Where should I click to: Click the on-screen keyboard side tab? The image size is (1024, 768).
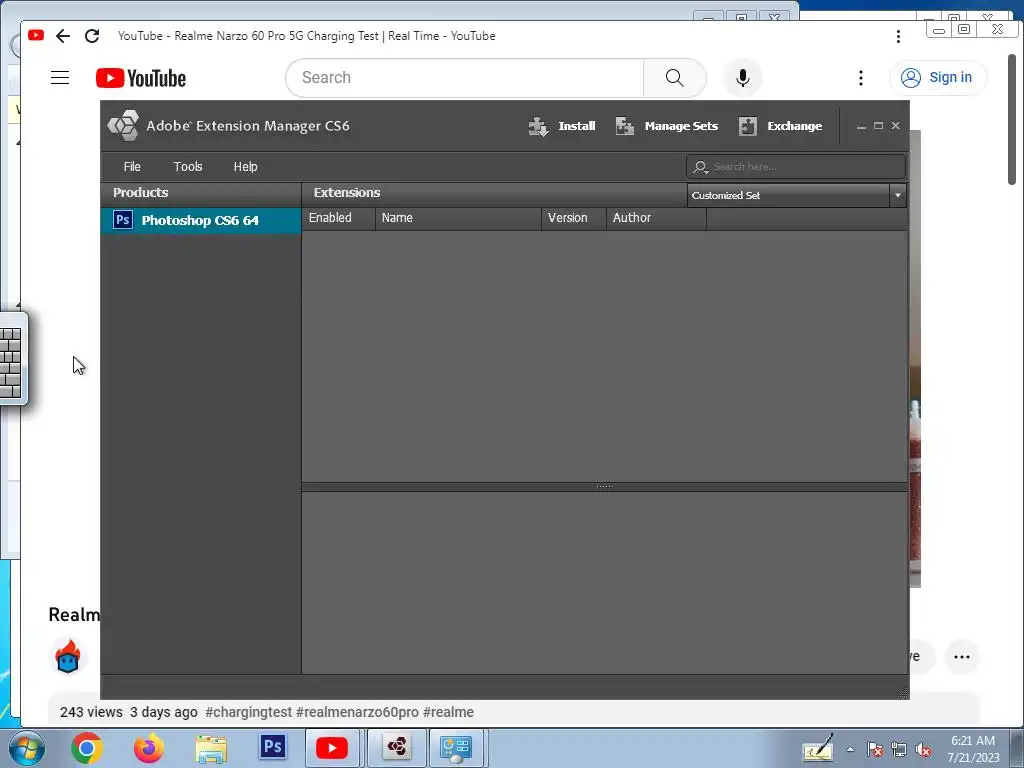click(x=12, y=361)
